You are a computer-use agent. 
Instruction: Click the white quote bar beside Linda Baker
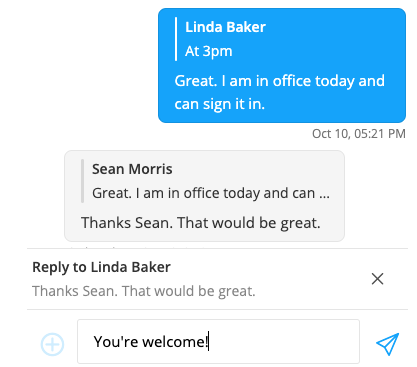coord(176,39)
